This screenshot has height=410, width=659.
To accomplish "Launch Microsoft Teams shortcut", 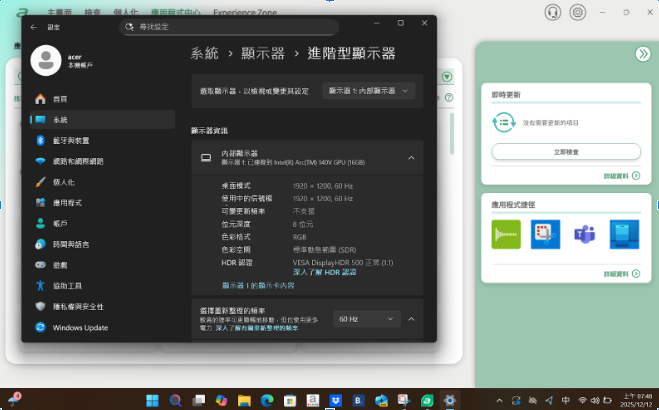I will [584, 235].
